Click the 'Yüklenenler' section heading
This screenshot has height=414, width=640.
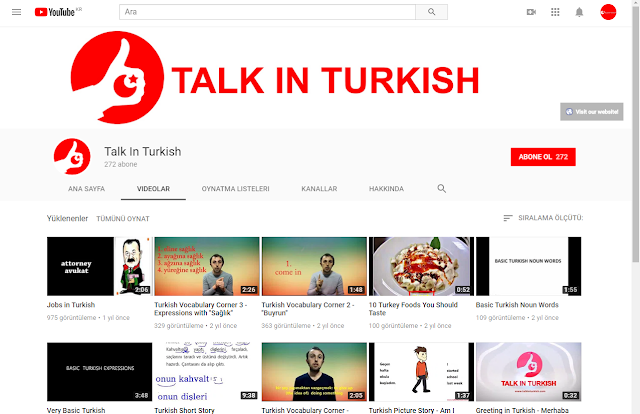click(x=67, y=218)
